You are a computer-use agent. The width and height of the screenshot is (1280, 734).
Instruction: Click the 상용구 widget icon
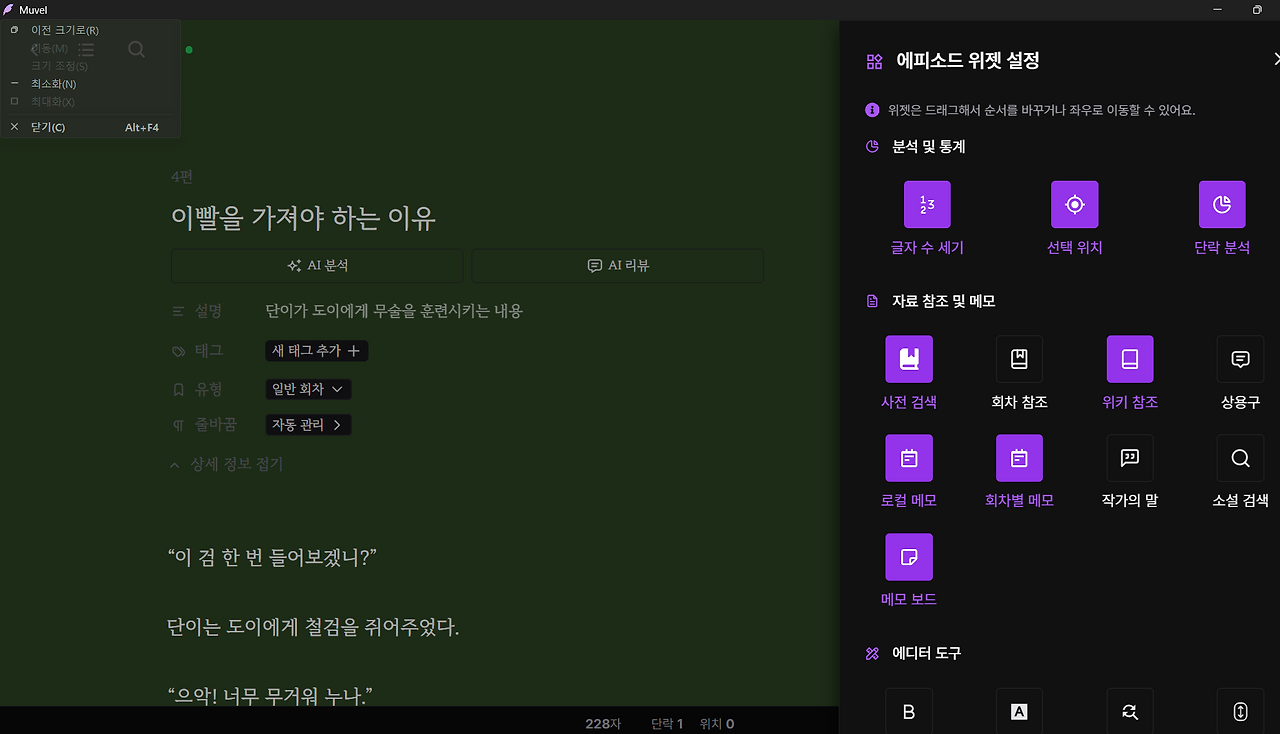click(x=1239, y=359)
